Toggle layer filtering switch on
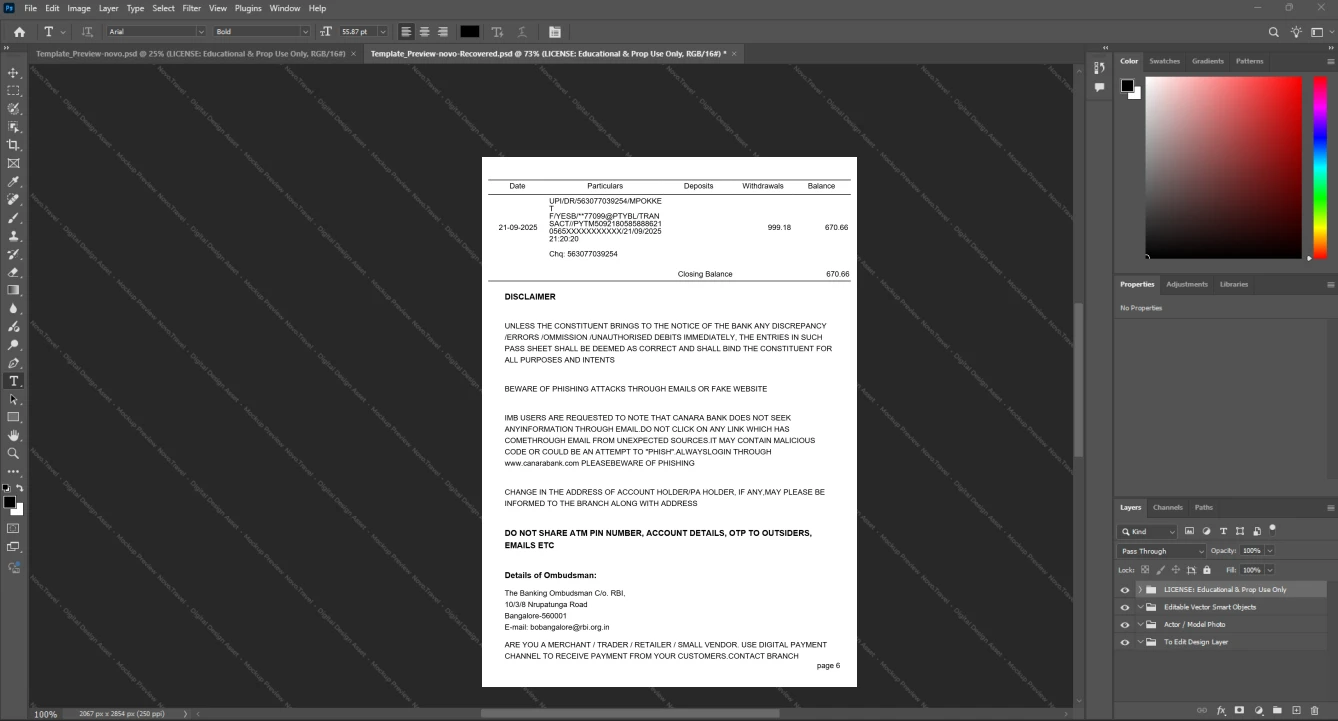The width and height of the screenshot is (1338, 721). [x=1272, y=529]
